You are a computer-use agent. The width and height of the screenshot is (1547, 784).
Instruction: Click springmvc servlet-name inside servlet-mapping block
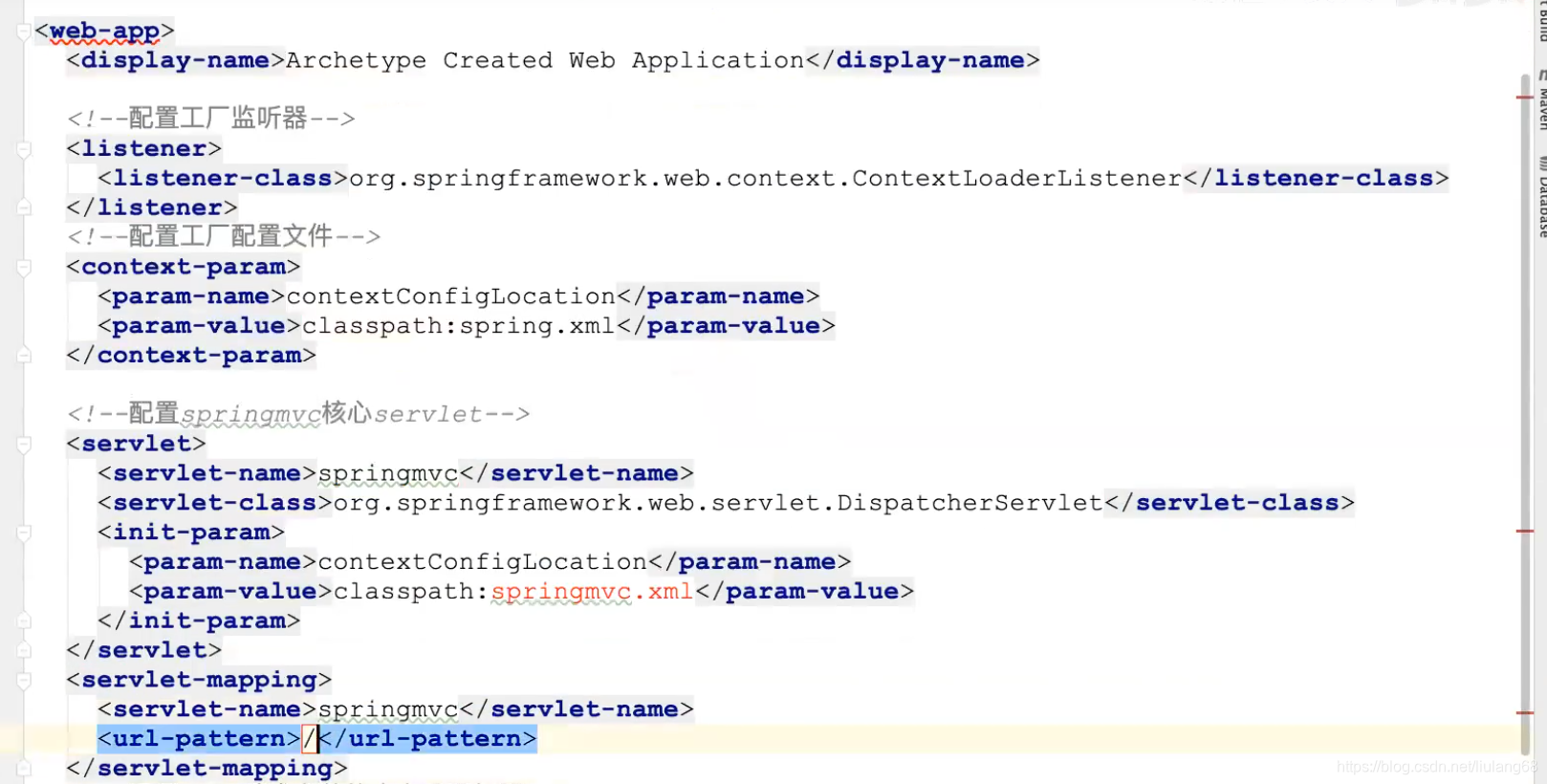pyautogui.click(x=388, y=709)
